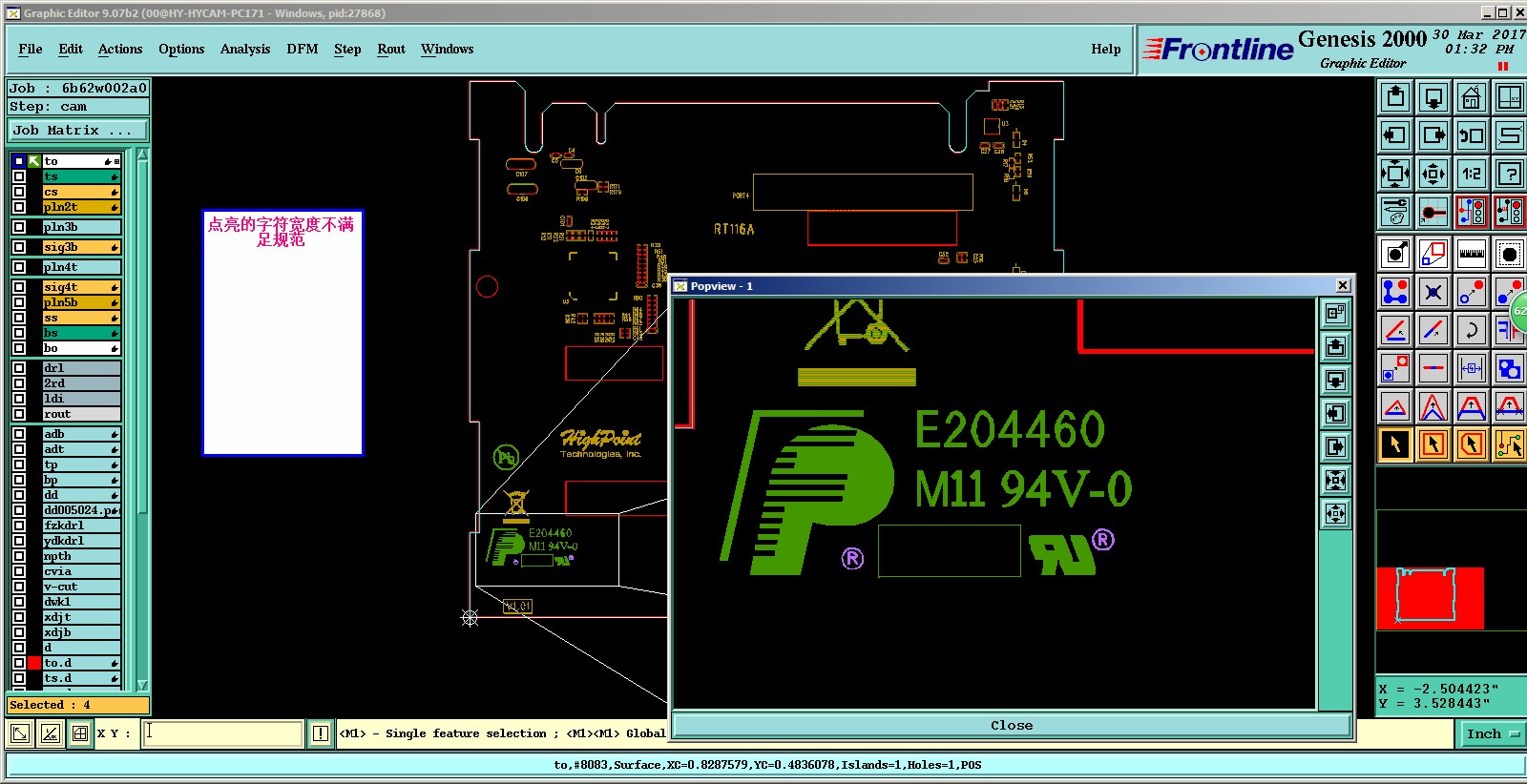1527x784 pixels.
Task: Select the rectangle area selection tool icon
Action: 1433,444
